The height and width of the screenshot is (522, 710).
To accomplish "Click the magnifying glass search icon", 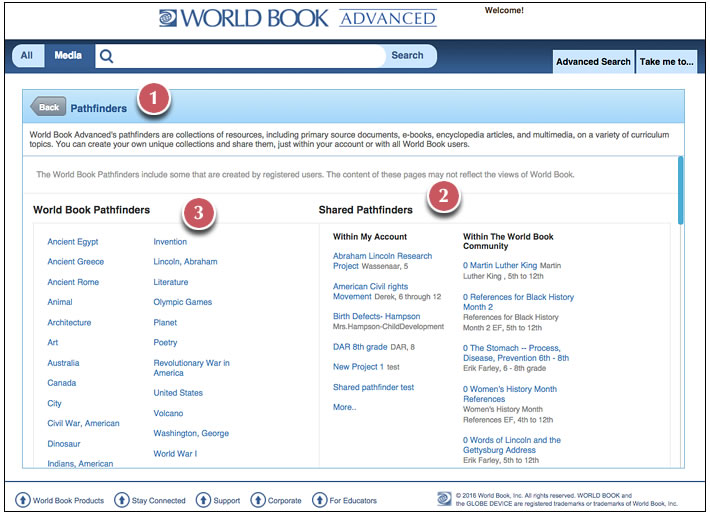I will [x=106, y=56].
